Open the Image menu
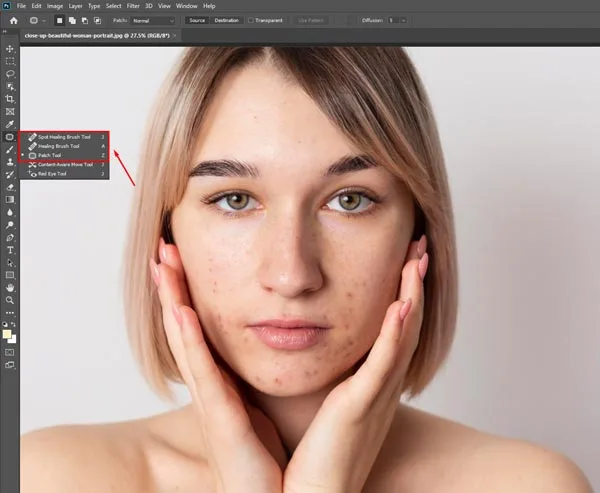The image size is (600, 493). tap(55, 6)
